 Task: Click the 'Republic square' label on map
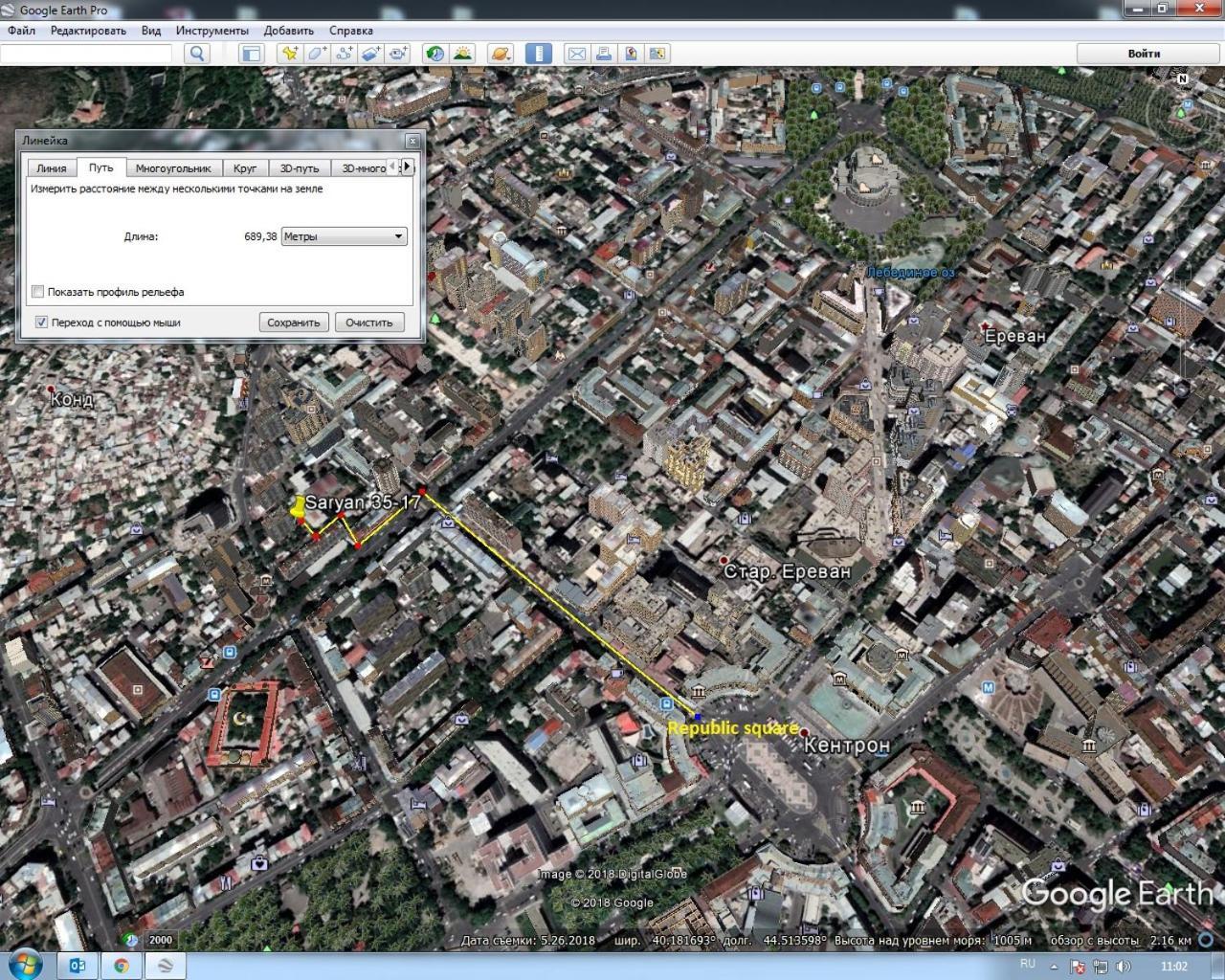[x=733, y=728]
